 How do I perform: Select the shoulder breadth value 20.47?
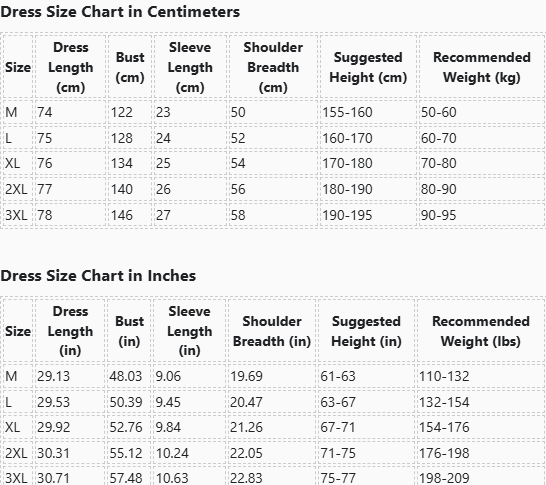[272, 402]
